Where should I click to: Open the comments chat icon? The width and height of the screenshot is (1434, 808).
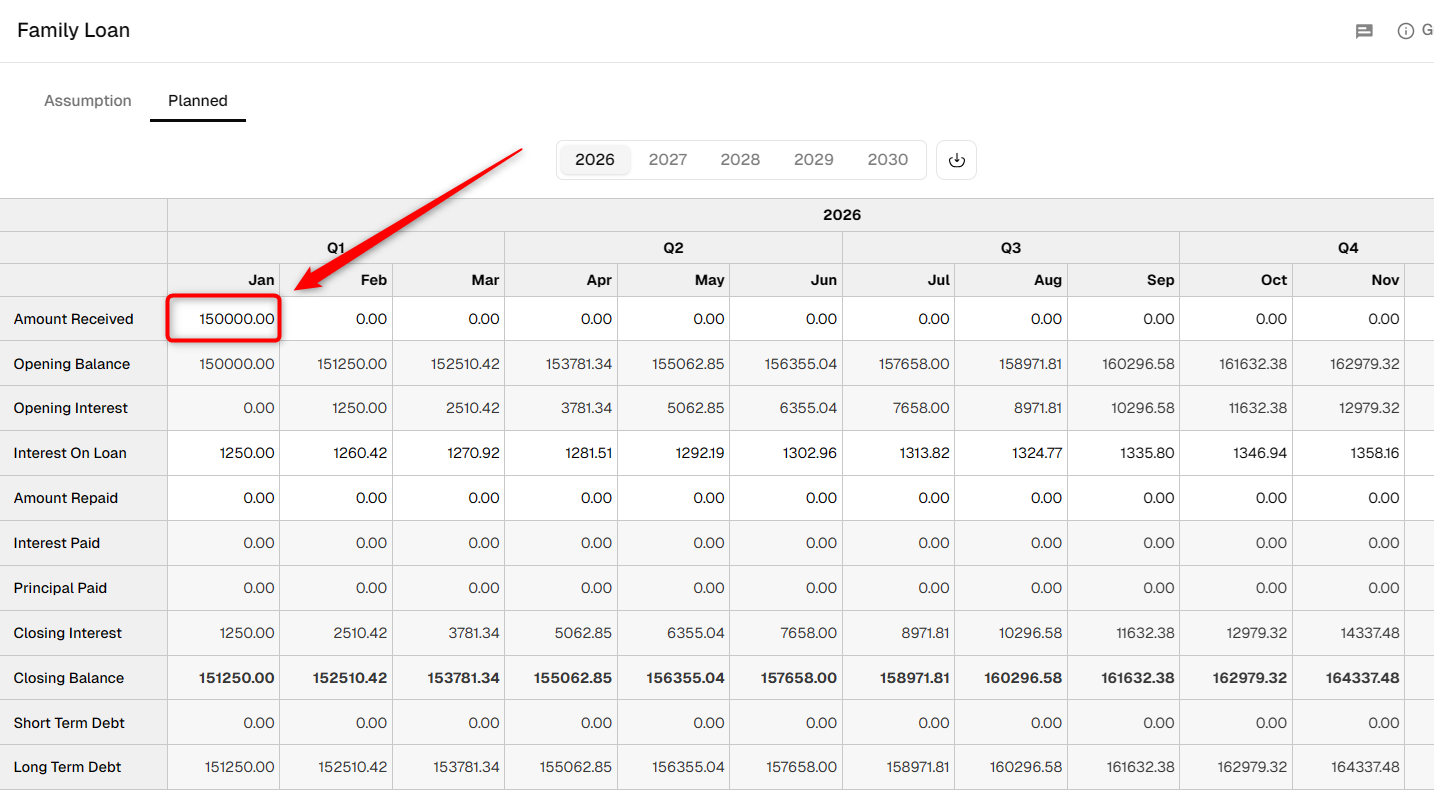1364,31
